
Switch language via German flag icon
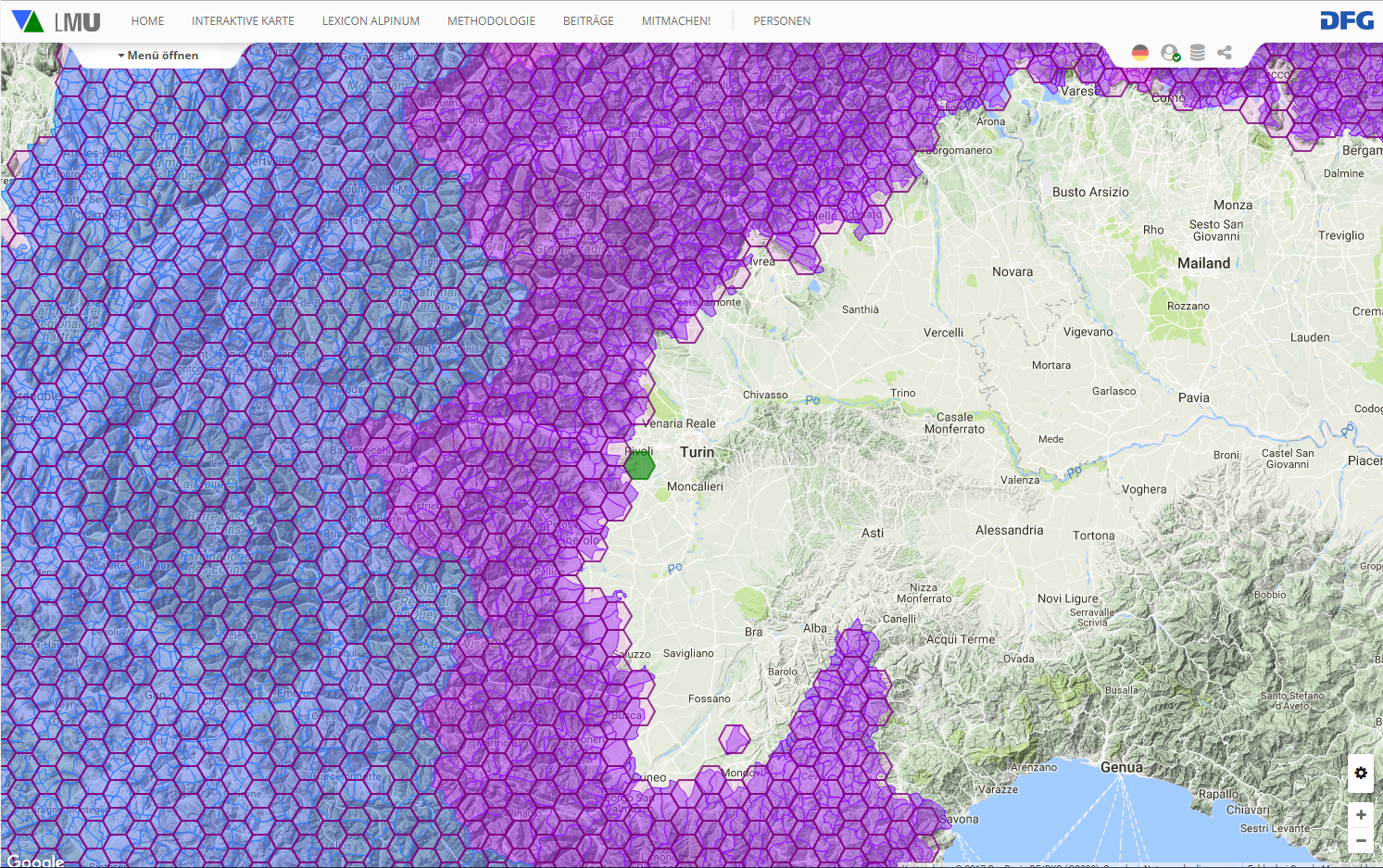(x=1140, y=53)
